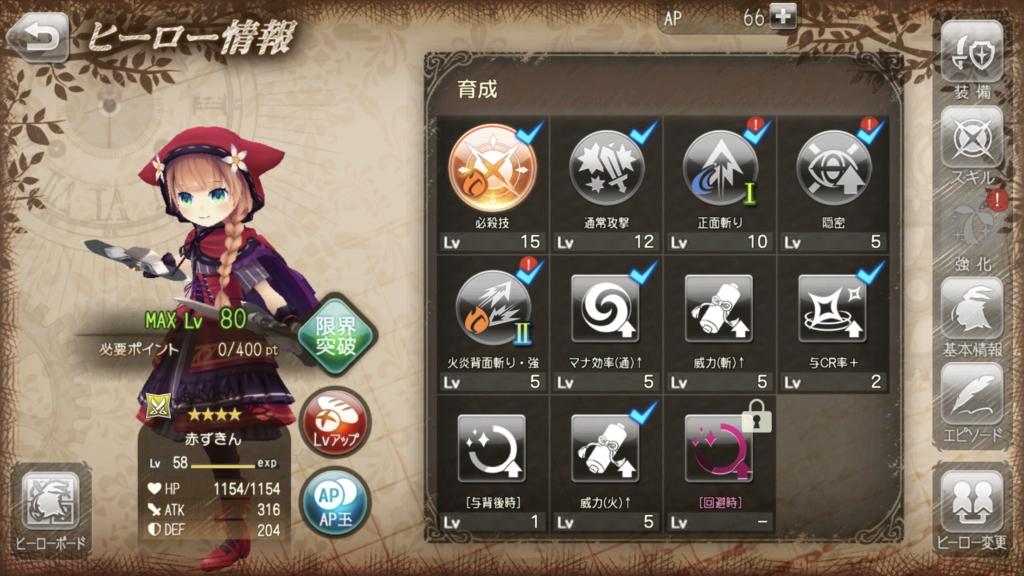Open the 装備 equipment tab
Screen dimensions: 1024x576
point(972,60)
